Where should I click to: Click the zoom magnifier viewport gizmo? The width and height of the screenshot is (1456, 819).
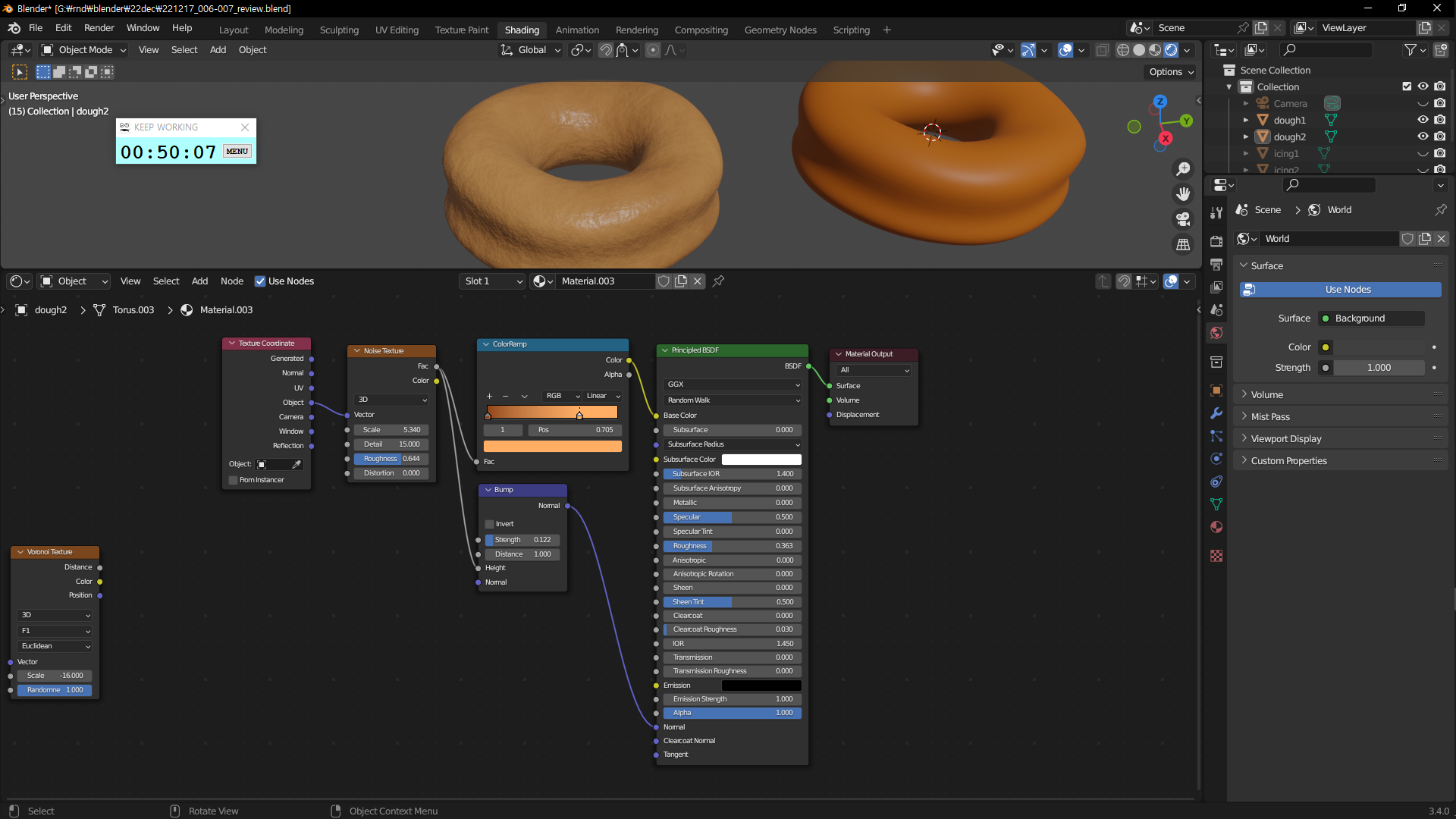click(x=1183, y=168)
